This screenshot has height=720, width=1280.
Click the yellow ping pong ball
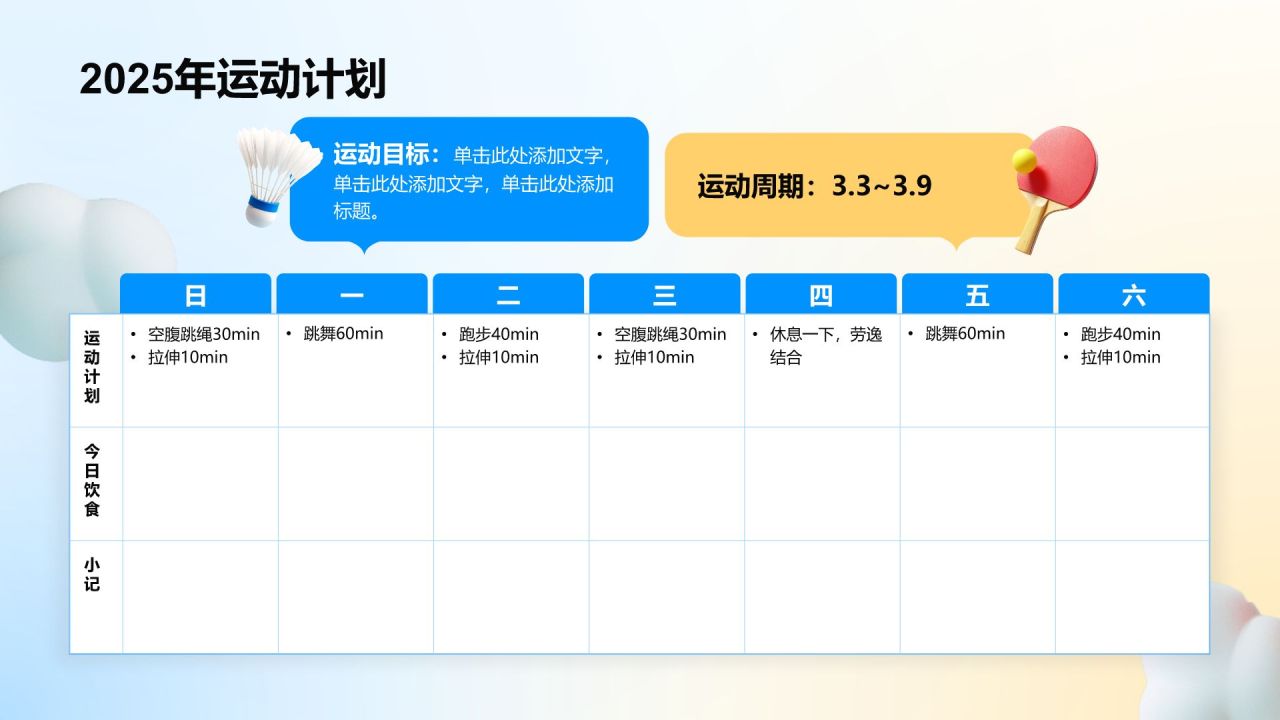click(x=1023, y=160)
